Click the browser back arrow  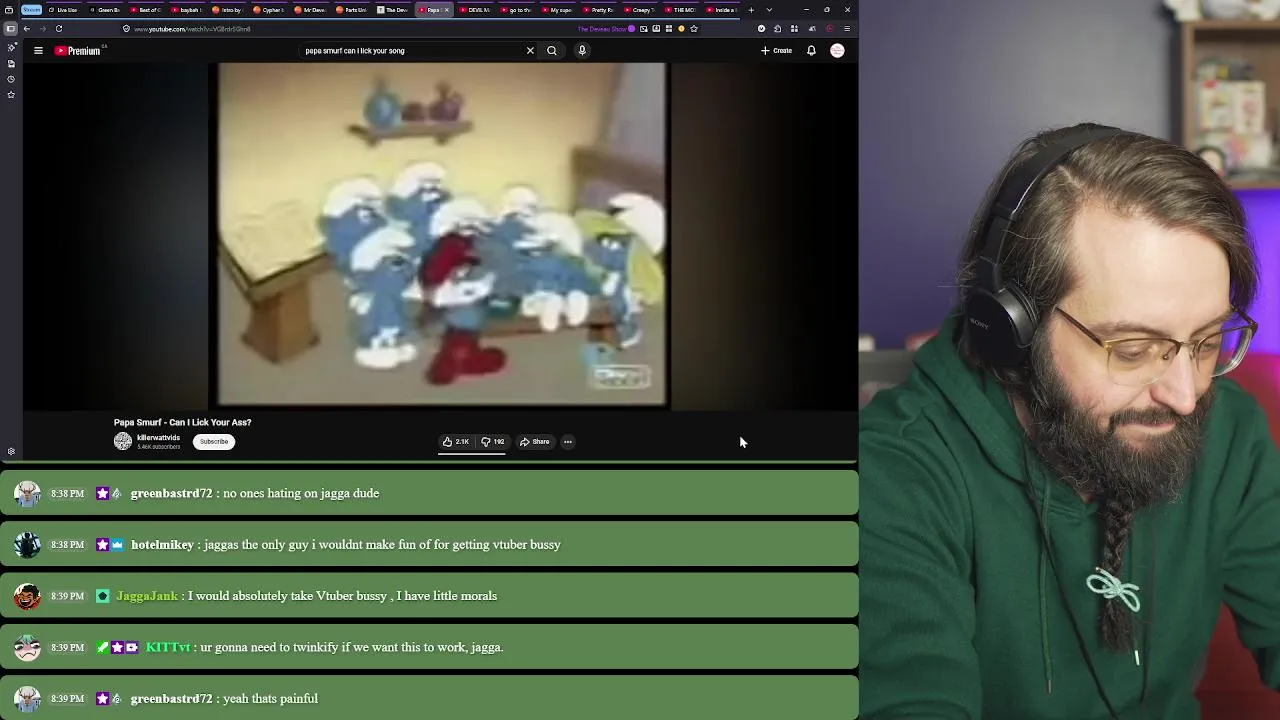[27, 29]
